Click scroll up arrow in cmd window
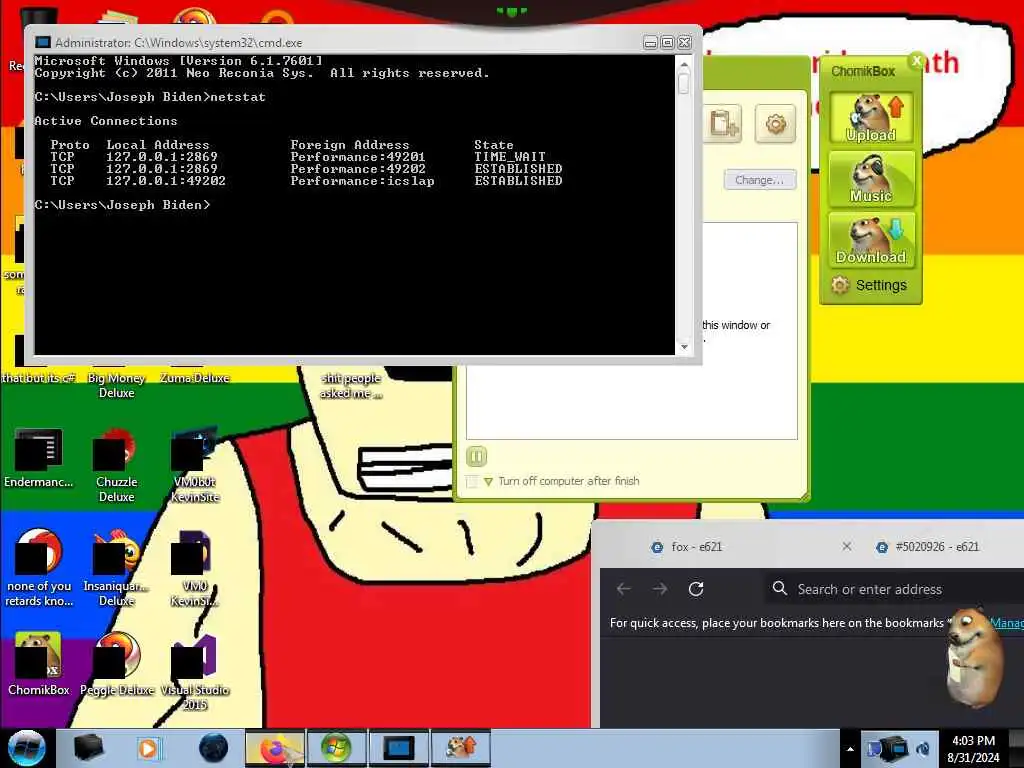Screen dimensions: 1024x768 [x=684, y=65]
